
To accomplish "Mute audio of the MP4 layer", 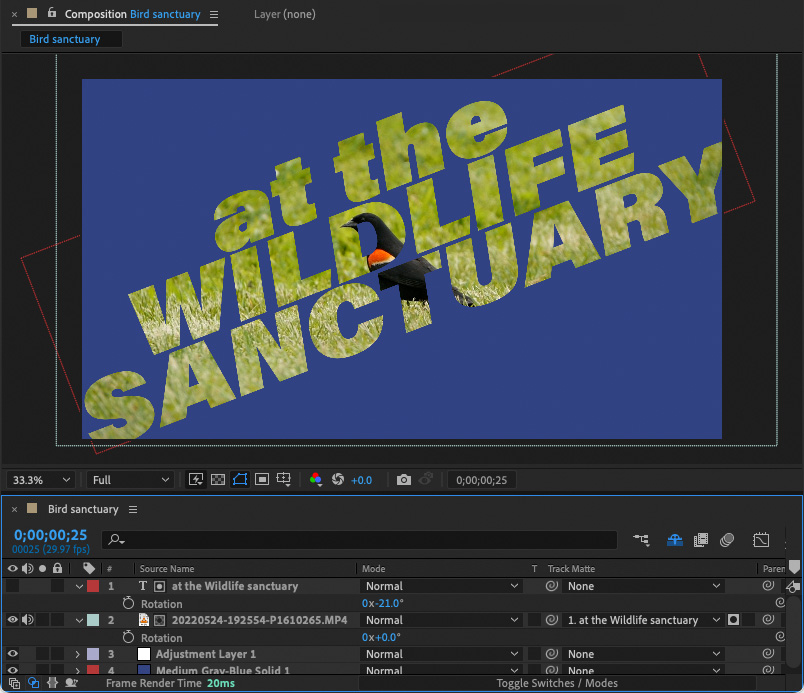I will click(x=28, y=620).
